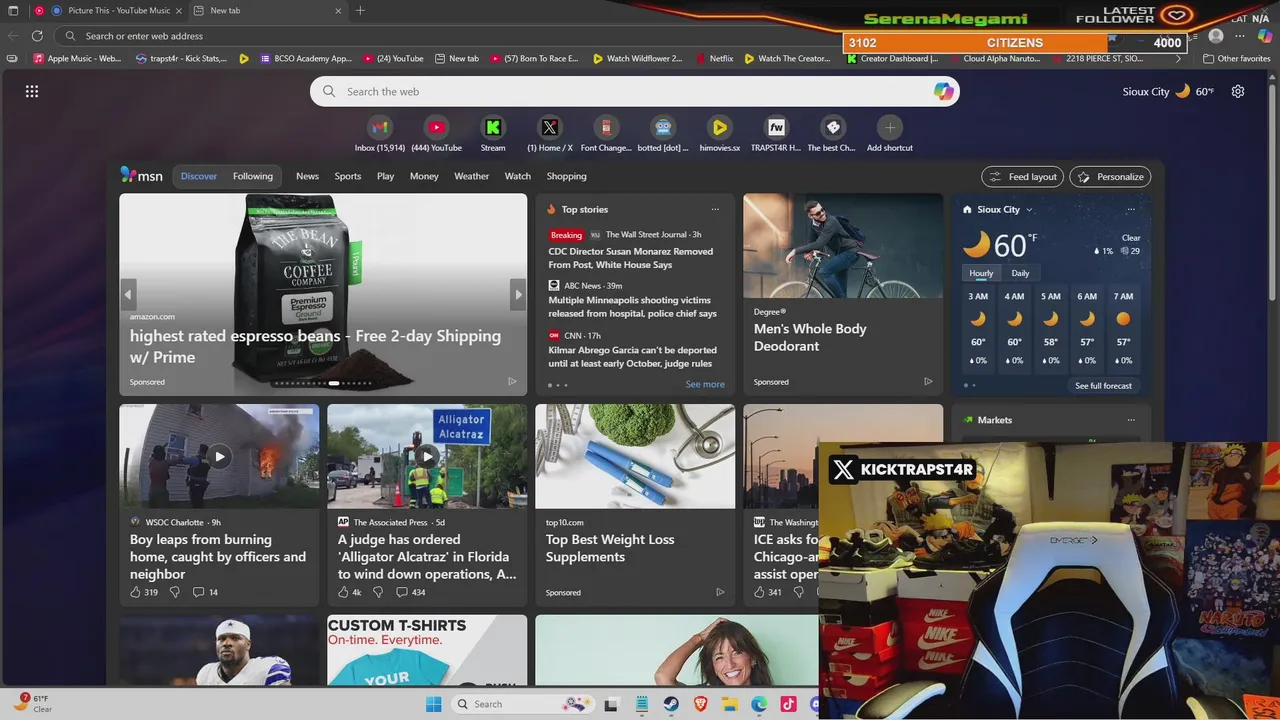1280x720 pixels.
Task: Open new tab page settings gear
Action: tap(1238, 91)
